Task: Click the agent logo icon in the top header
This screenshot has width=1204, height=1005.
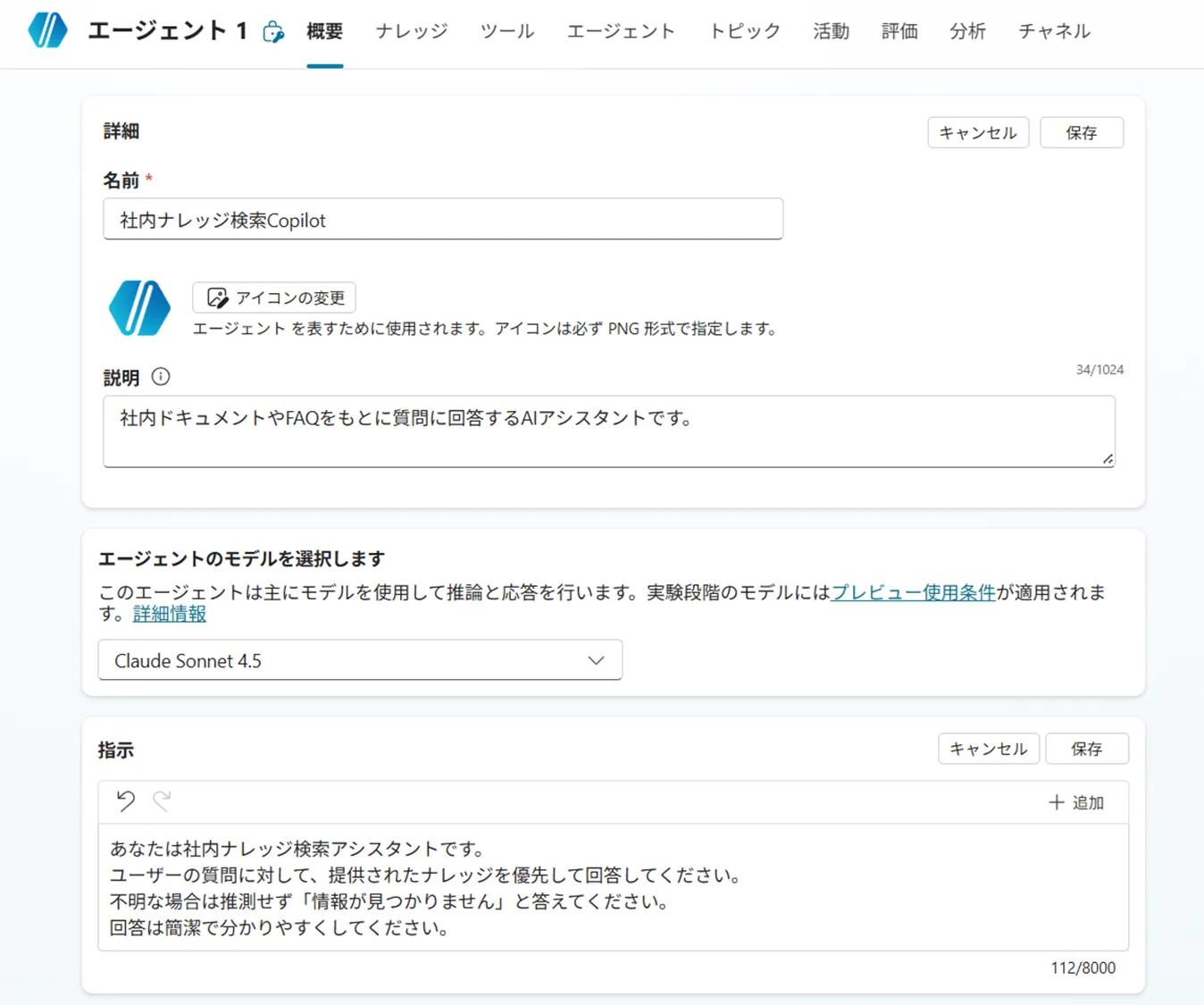Action: (47, 29)
